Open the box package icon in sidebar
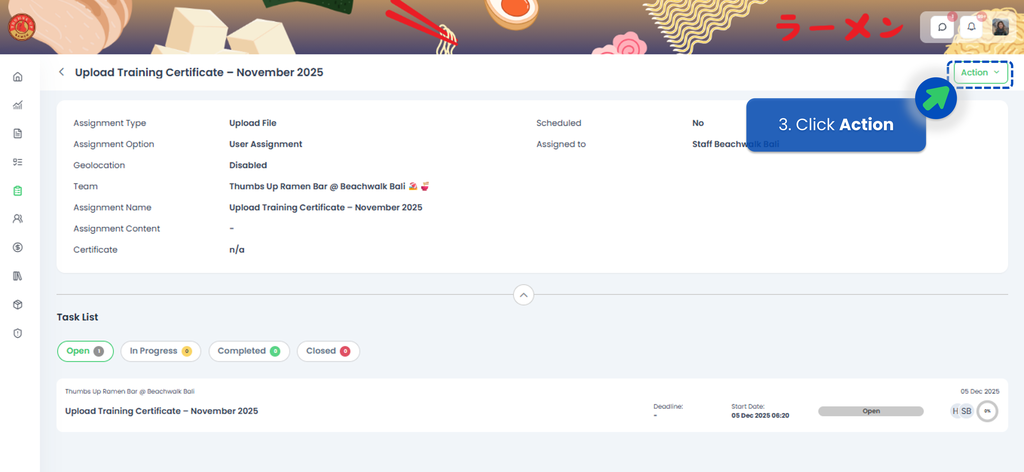The height and width of the screenshot is (472, 1024). [x=17, y=304]
